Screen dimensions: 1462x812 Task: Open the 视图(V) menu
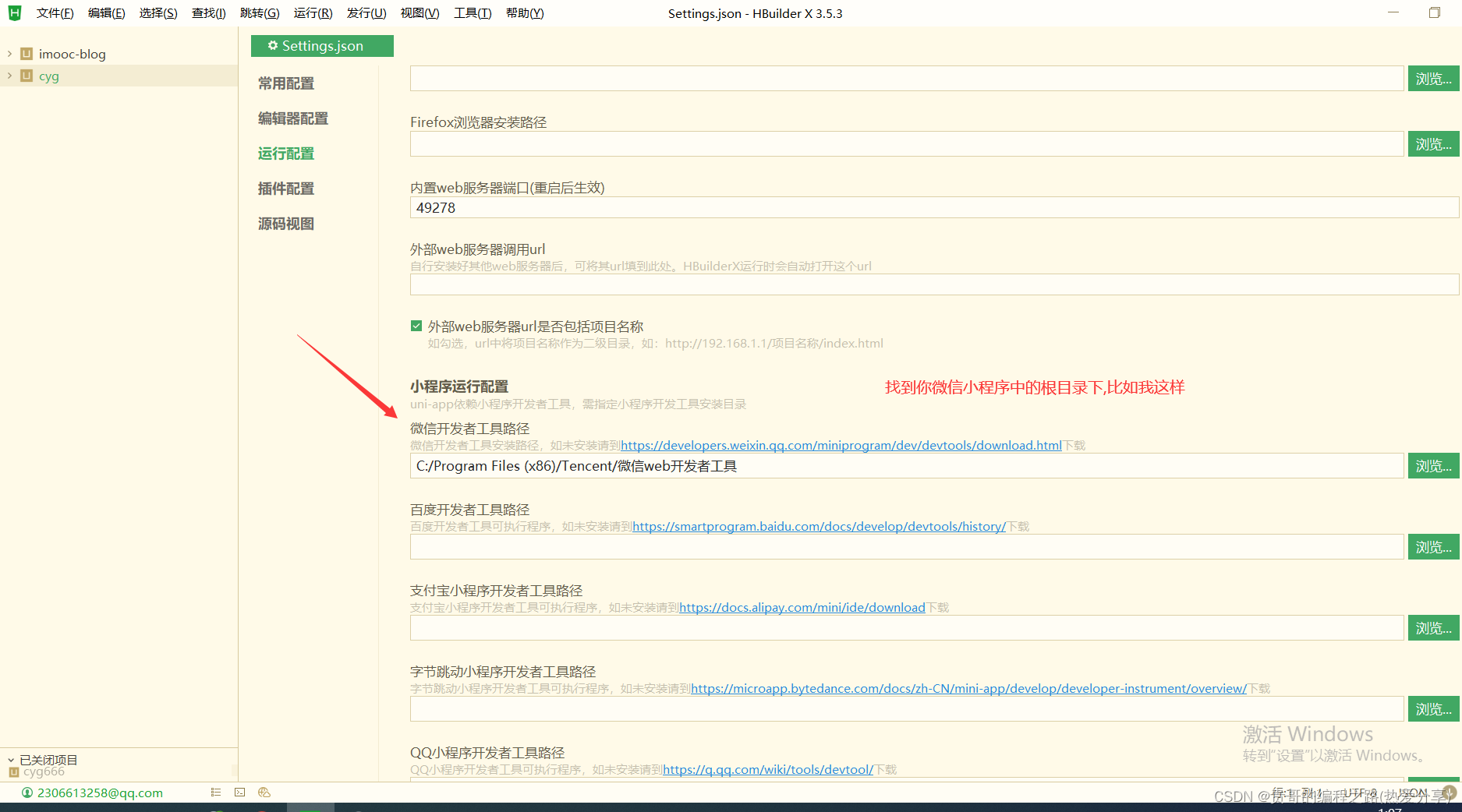pos(419,13)
